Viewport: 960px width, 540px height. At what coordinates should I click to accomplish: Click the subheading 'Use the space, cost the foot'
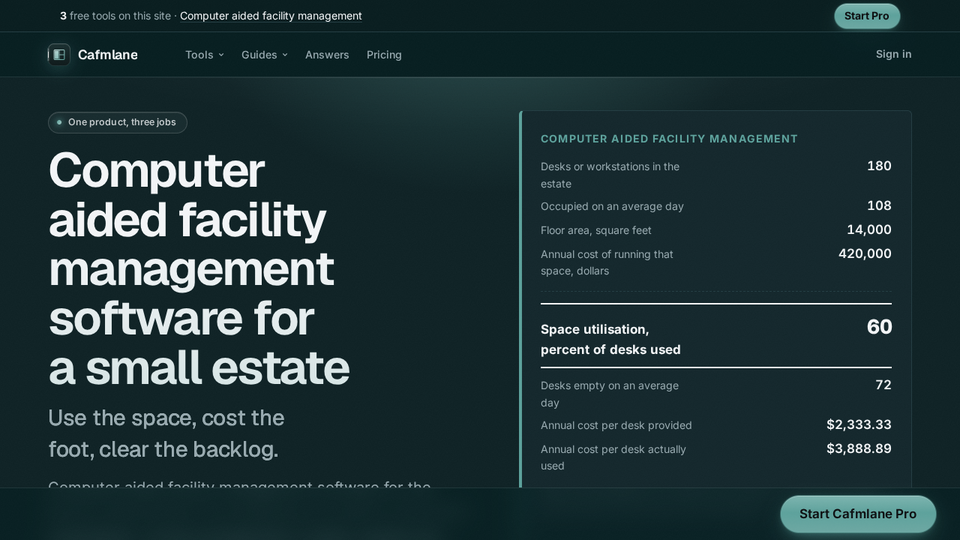click(167, 433)
